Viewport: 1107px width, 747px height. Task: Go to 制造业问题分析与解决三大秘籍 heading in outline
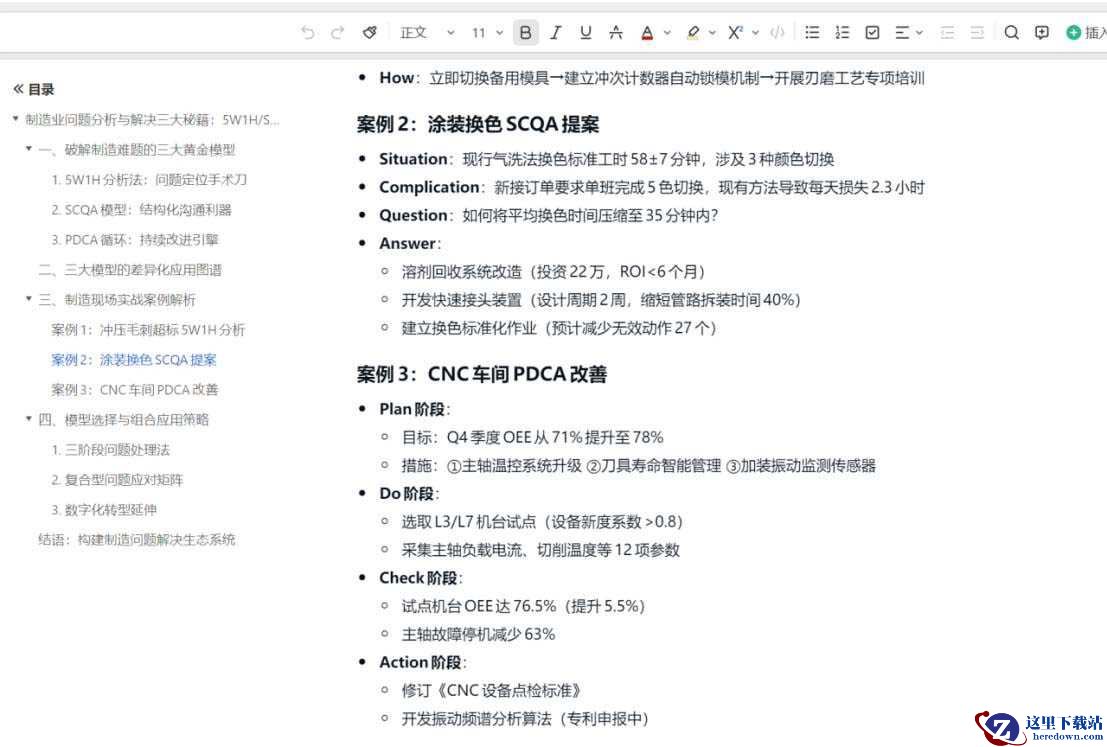pos(152,119)
